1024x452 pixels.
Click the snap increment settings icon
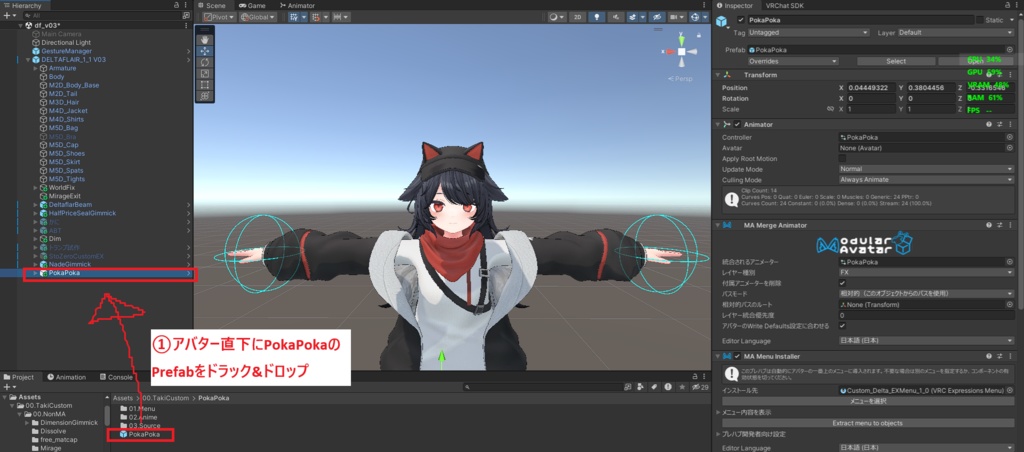[341, 17]
